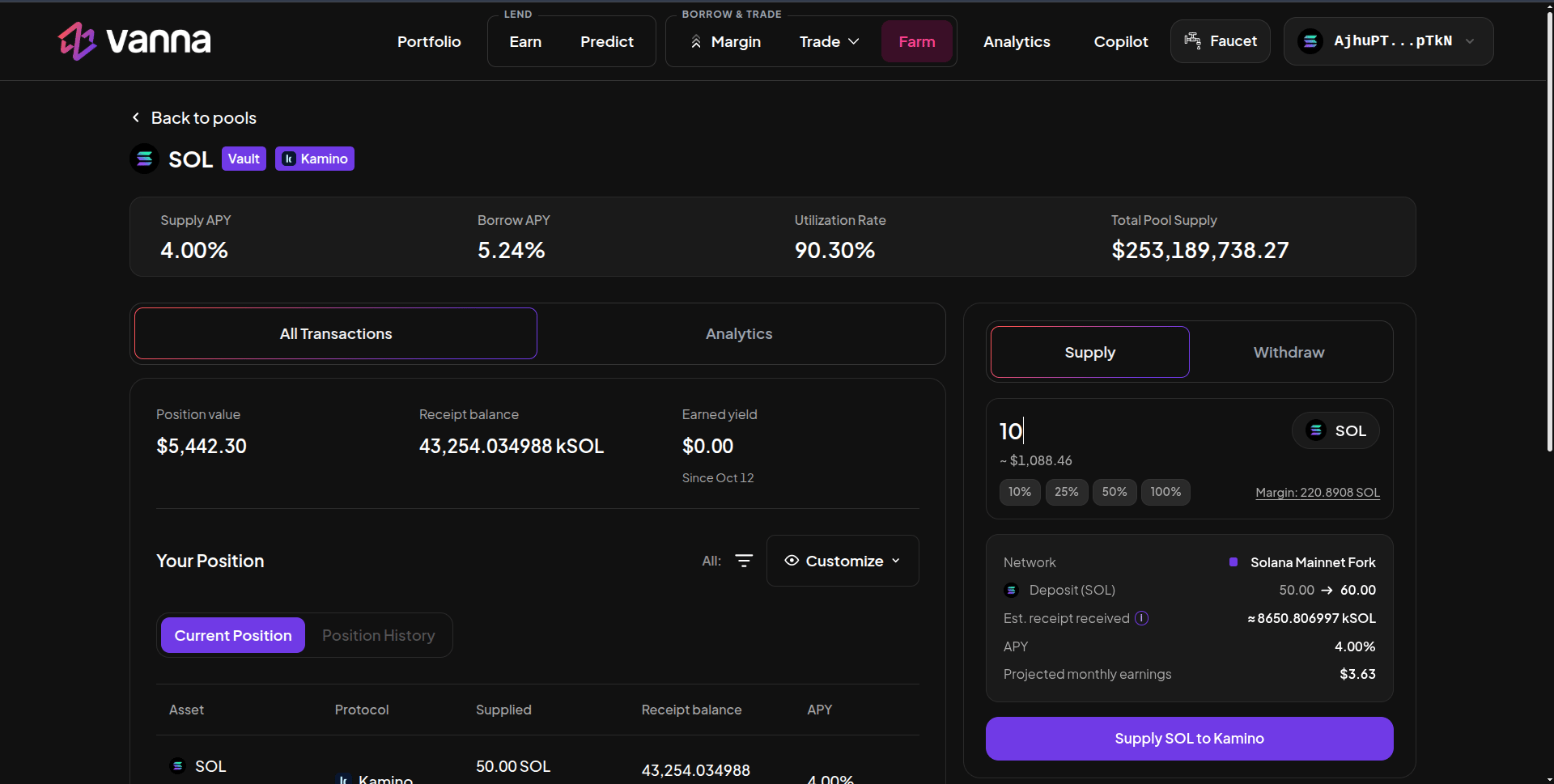Switch to the All Transactions tab
Image resolution: width=1554 pixels, height=784 pixels.
click(x=336, y=333)
